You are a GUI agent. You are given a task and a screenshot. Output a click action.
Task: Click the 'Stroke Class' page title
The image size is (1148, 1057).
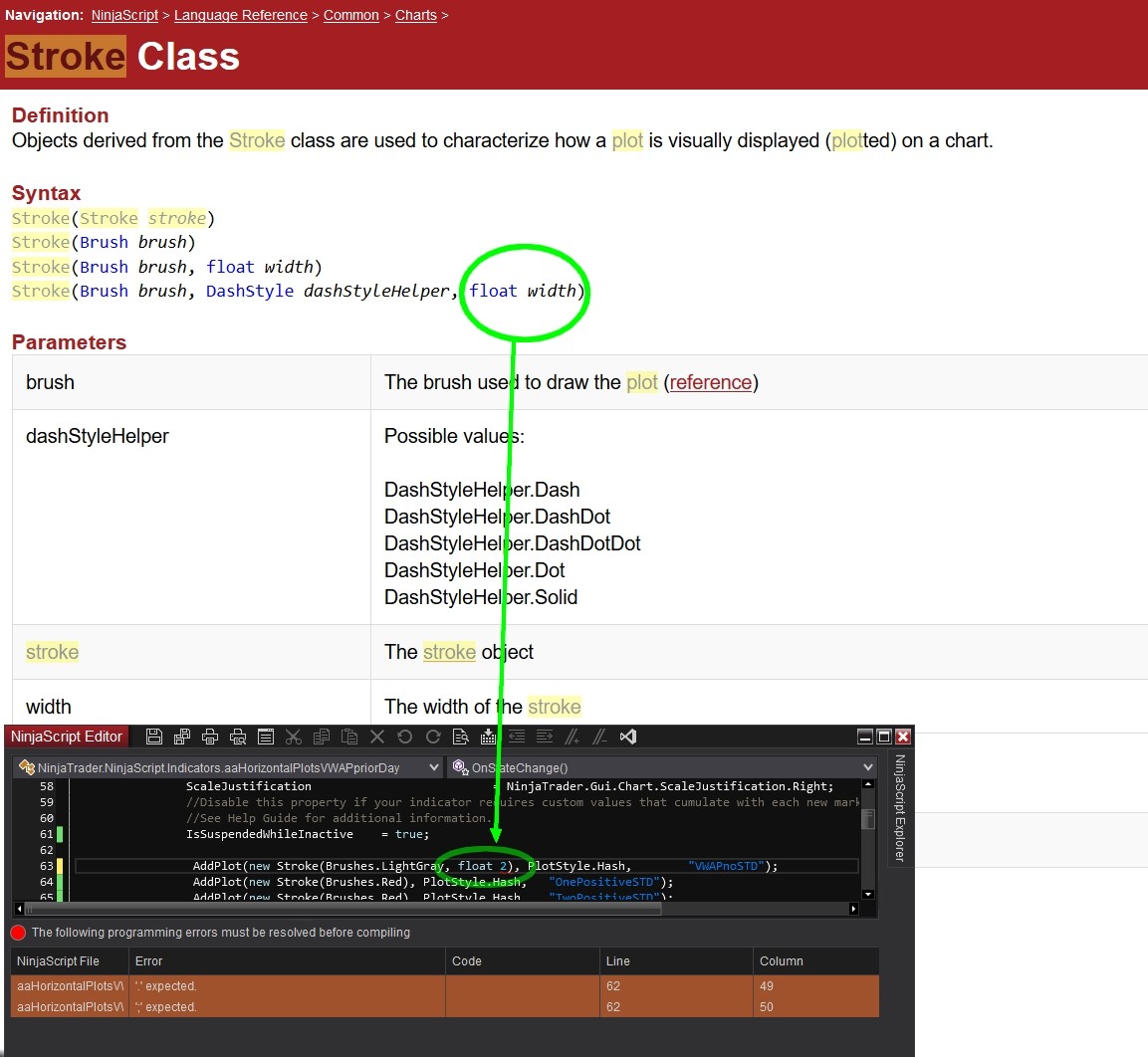coord(122,57)
